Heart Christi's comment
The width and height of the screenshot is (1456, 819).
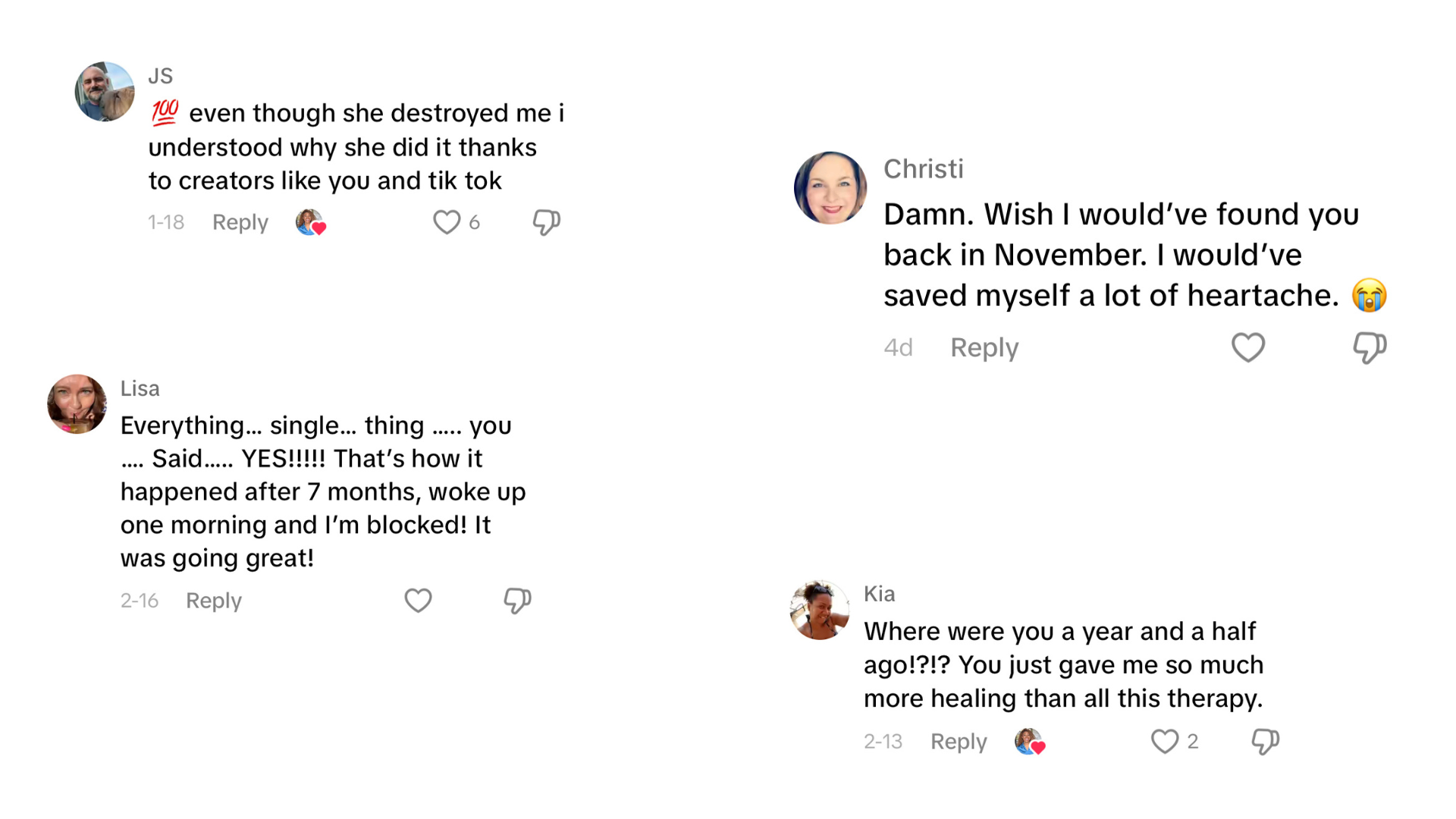[1247, 348]
